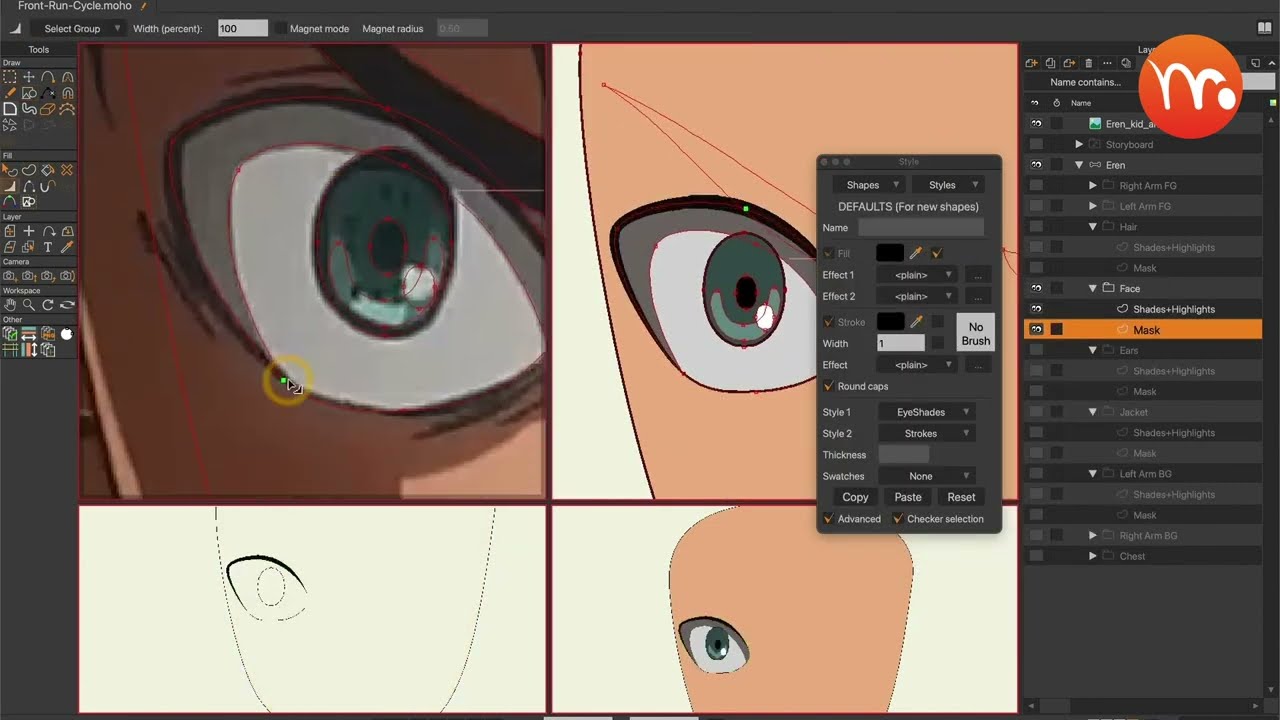
Task: Select the Draw Shape tool
Action: pyautogui.click(x=29, y=93)
